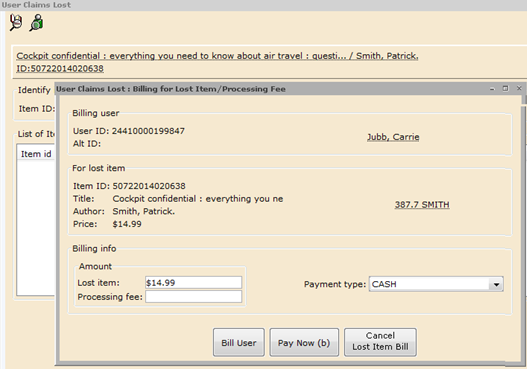This screenshot has width=527, height=369.
Task: Click the Processing fee input field
Action: coord(193,297)
